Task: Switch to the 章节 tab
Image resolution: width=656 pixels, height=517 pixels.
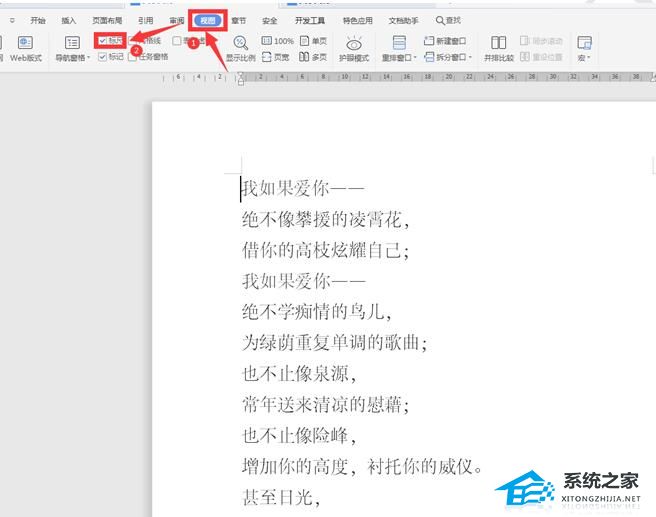Action: (x=238, y=20)
